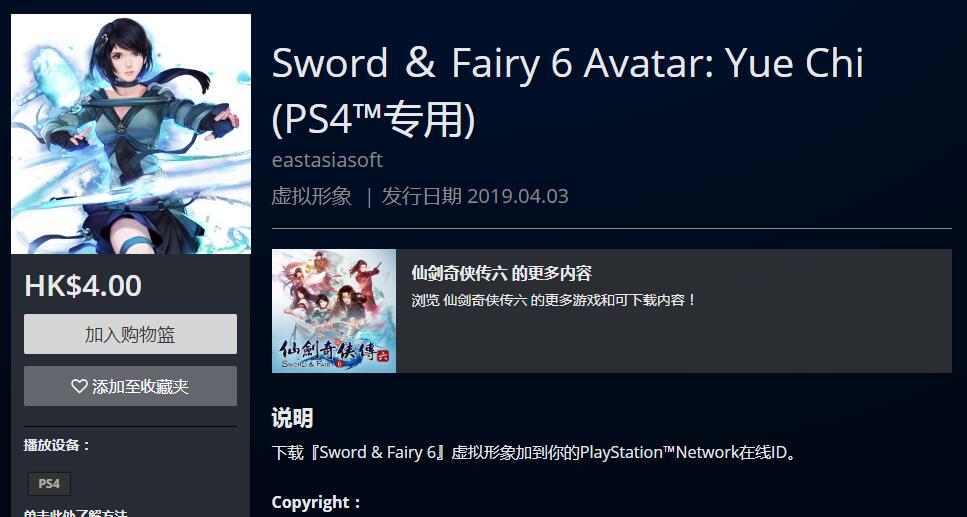Open the Yue Chi avatar artwork image

tap(131, 134)
